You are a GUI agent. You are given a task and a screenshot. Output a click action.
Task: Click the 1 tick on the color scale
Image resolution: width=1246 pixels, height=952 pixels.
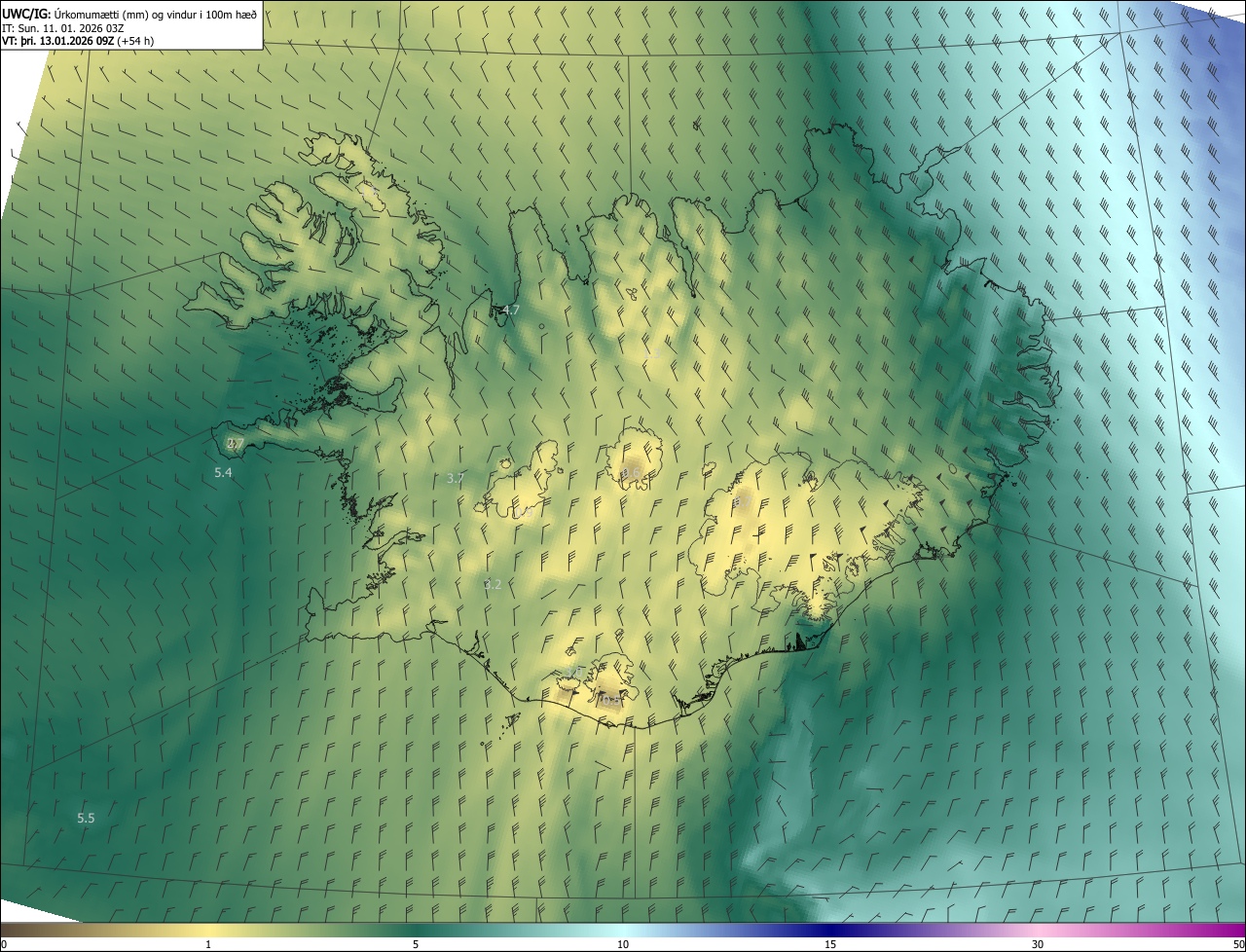[208, 945]
